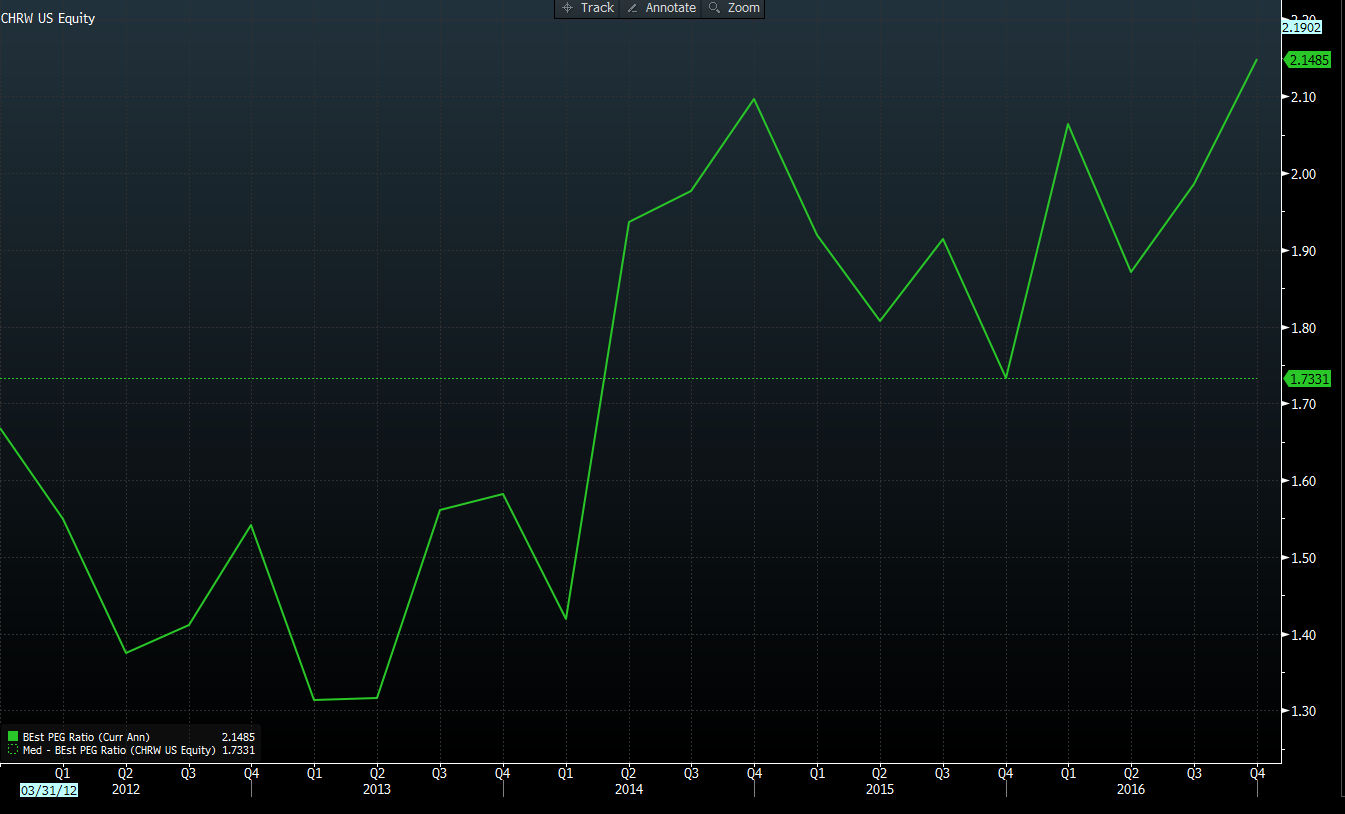Click the Q2 label above 2015

point(880,773)
